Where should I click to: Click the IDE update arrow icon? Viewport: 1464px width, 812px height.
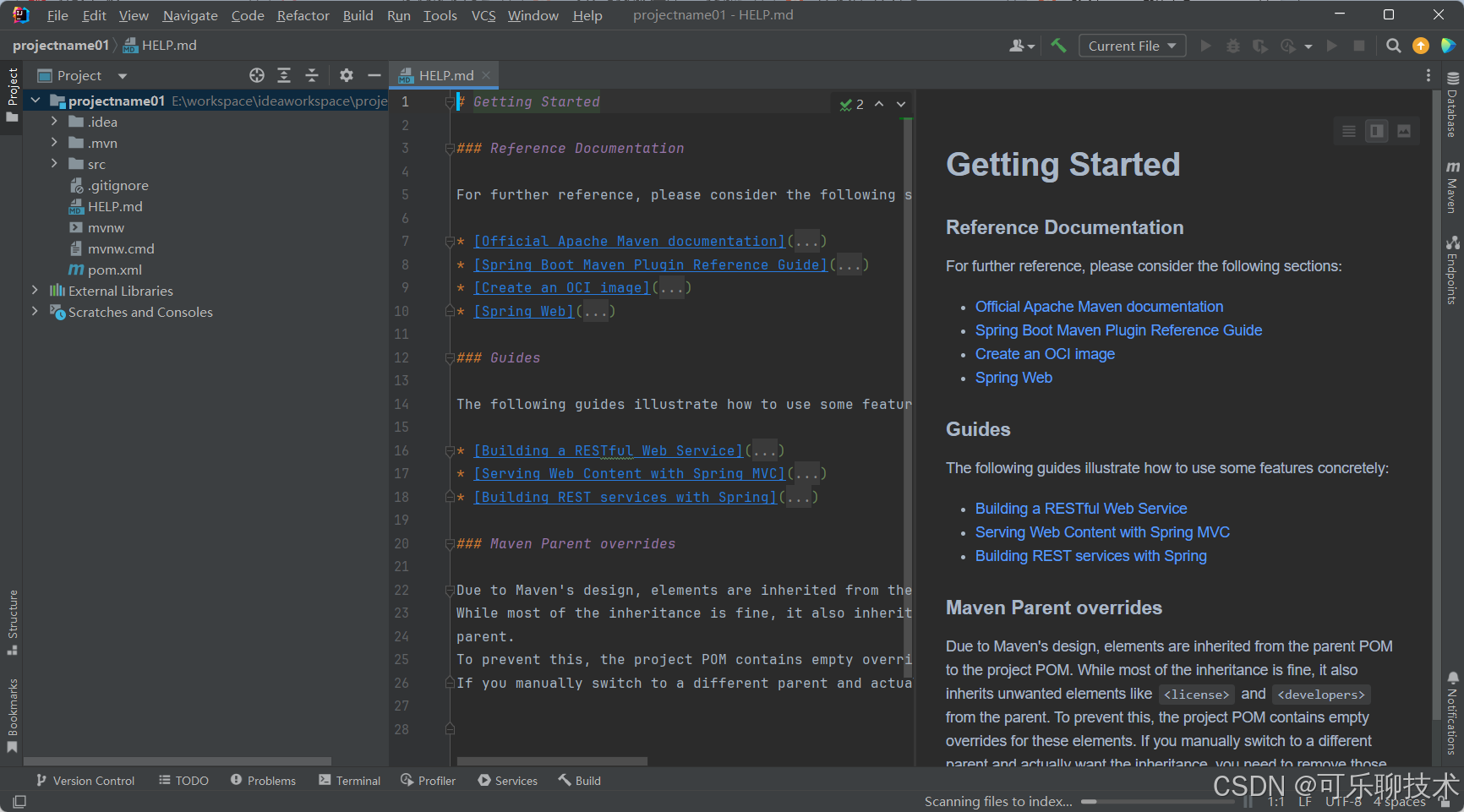1421,46
